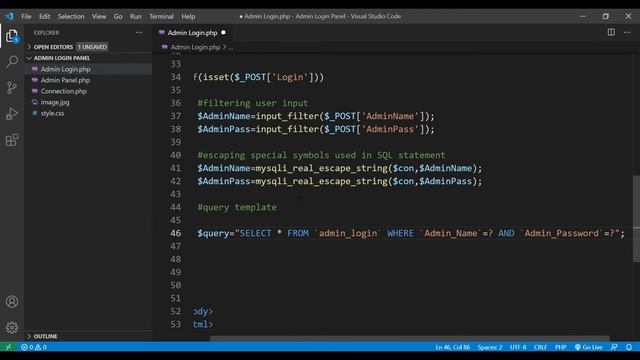640x360 pixels.
Task: Open the Run menu
Action: point(136,16)
